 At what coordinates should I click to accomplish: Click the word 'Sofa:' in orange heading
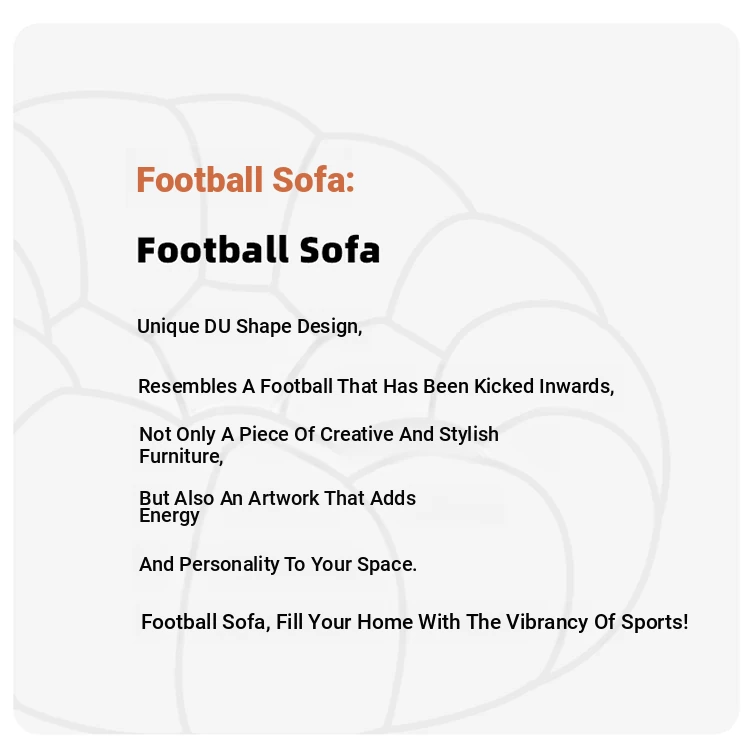[313, 180]
